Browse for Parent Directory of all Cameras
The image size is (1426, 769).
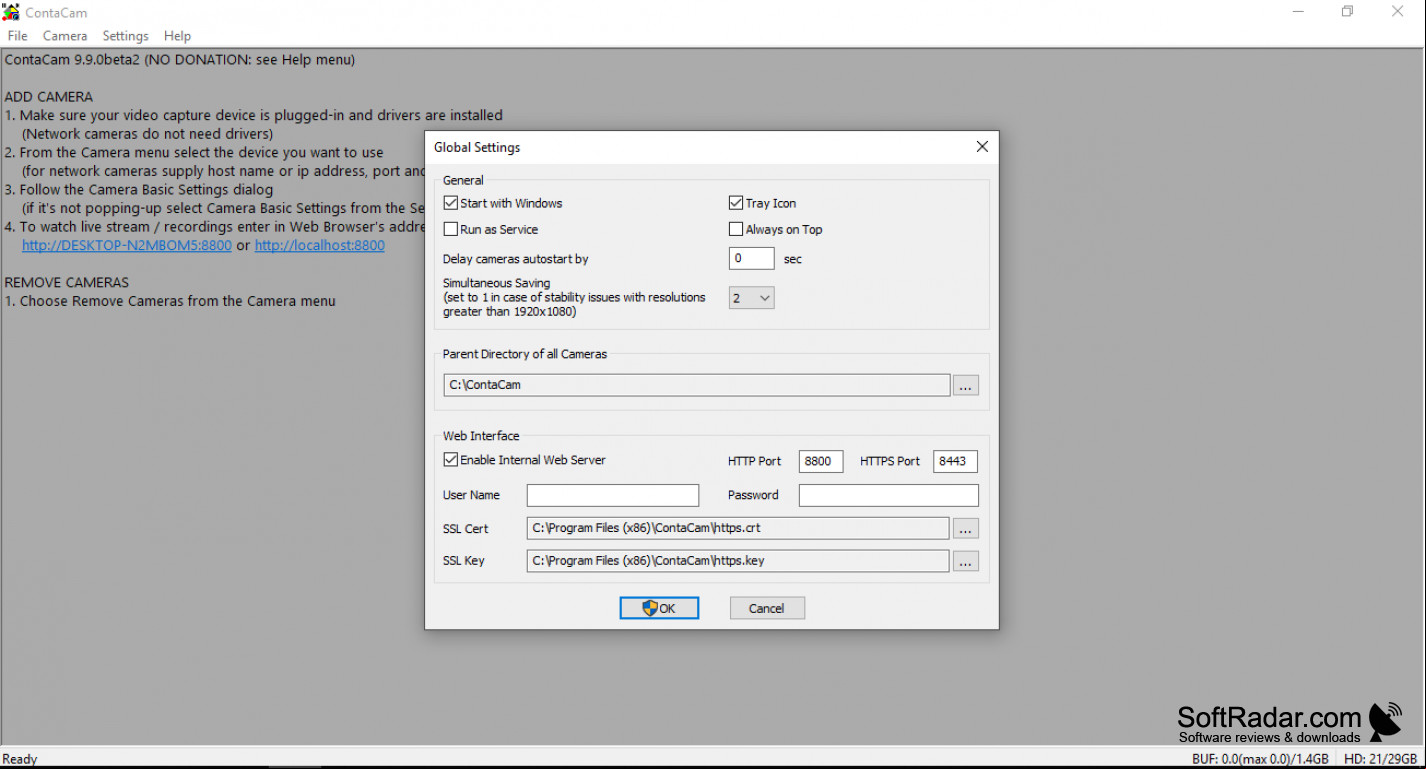965,385
